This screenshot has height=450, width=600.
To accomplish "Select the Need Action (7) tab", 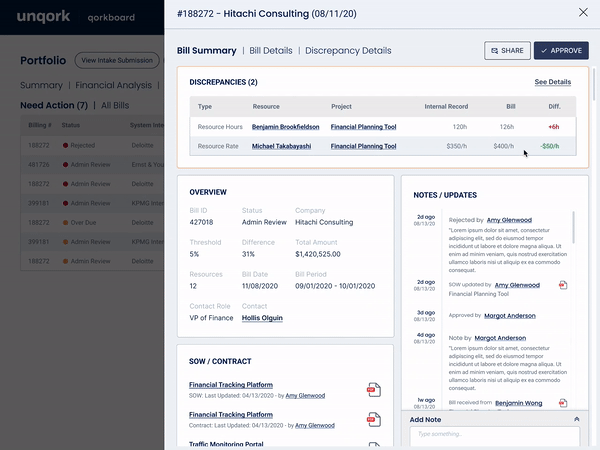I will coord(54,105).
